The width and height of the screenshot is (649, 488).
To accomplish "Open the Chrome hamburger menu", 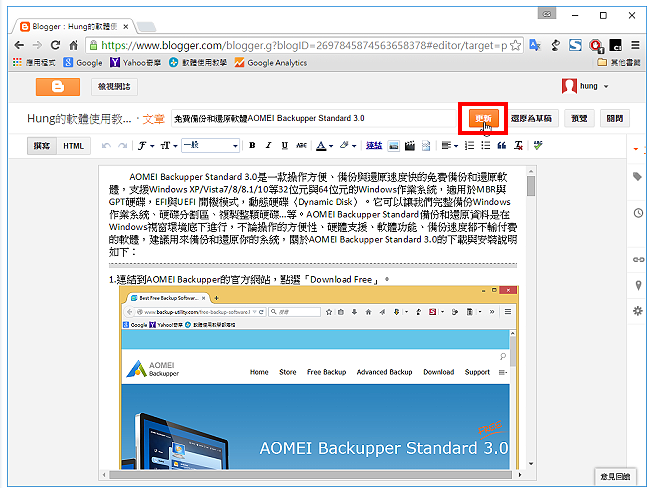I will point(635,45).
